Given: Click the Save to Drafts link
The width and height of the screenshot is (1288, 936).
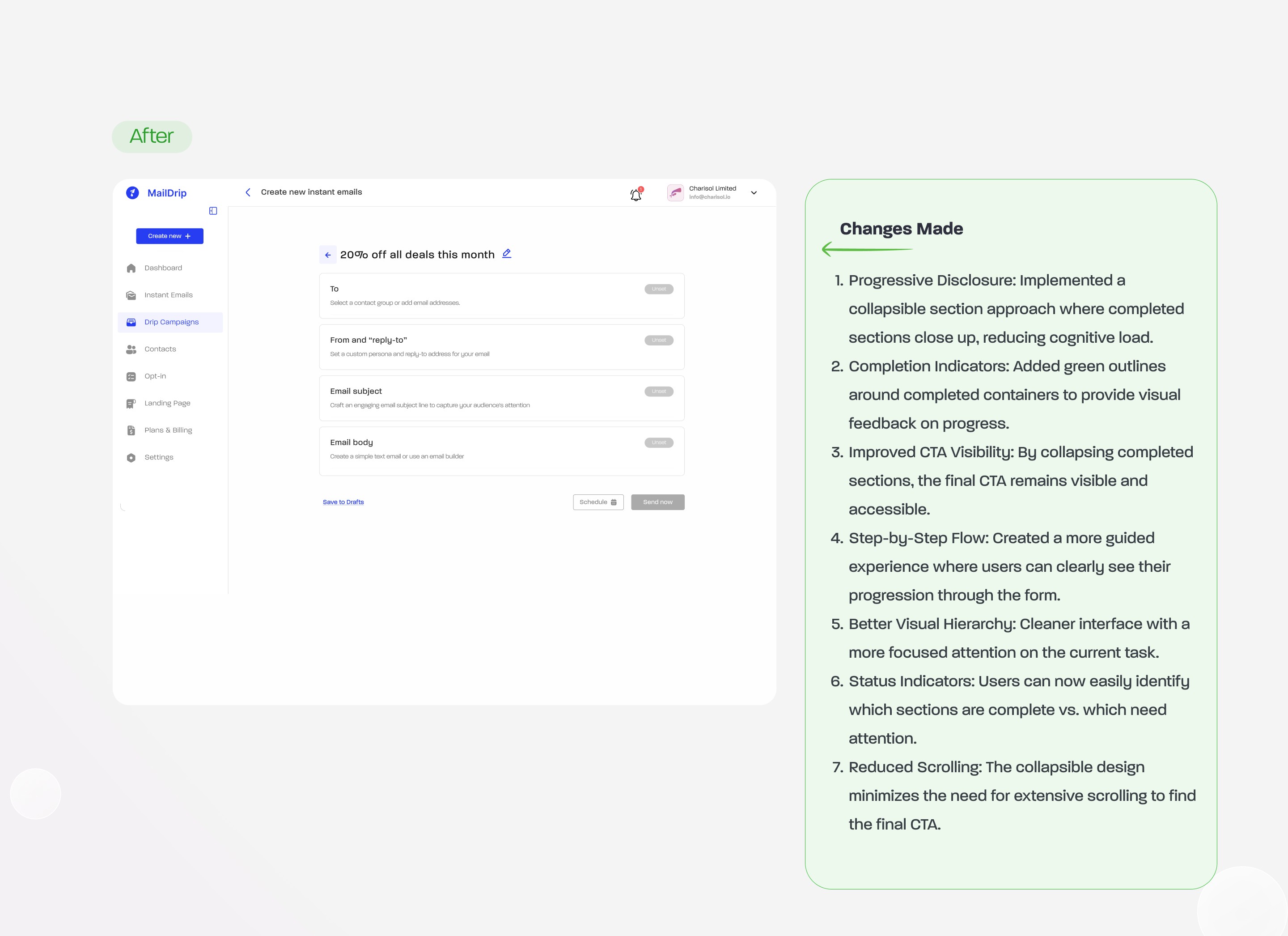Looking at the screenshot, I should tap(343, 502).
